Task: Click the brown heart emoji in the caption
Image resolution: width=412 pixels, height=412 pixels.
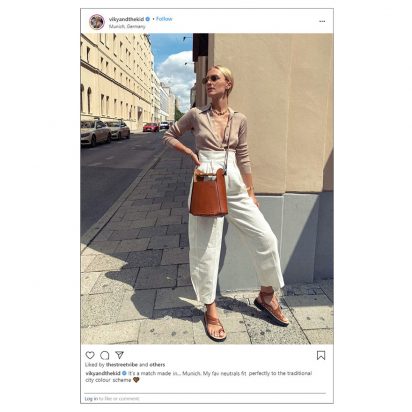Action: click(136, 380)
